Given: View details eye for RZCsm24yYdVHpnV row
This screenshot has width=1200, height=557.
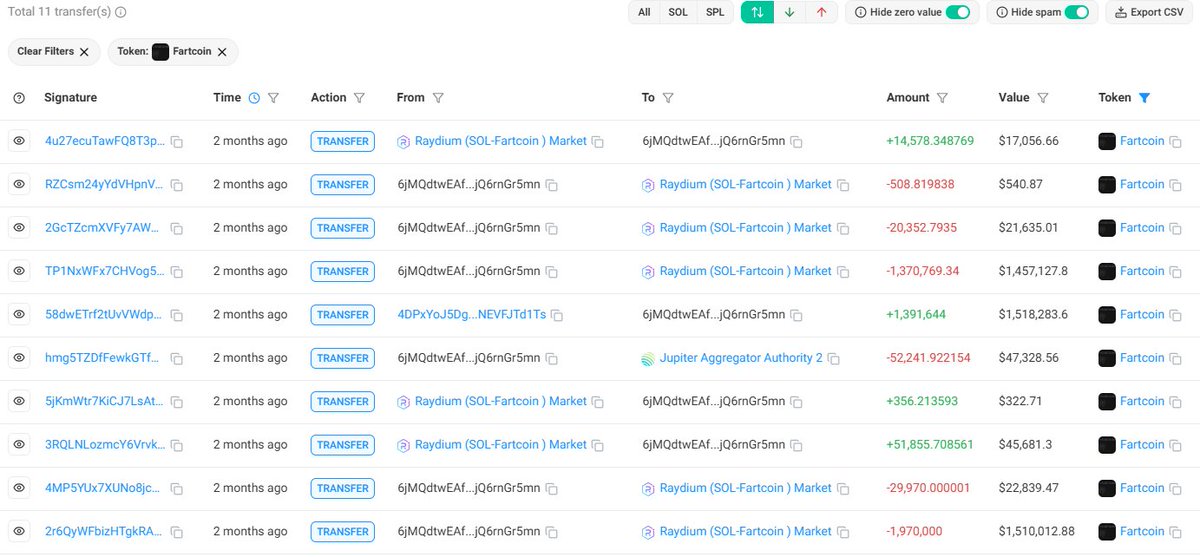Looking at the screenshot, I should (x=19, y=185).
